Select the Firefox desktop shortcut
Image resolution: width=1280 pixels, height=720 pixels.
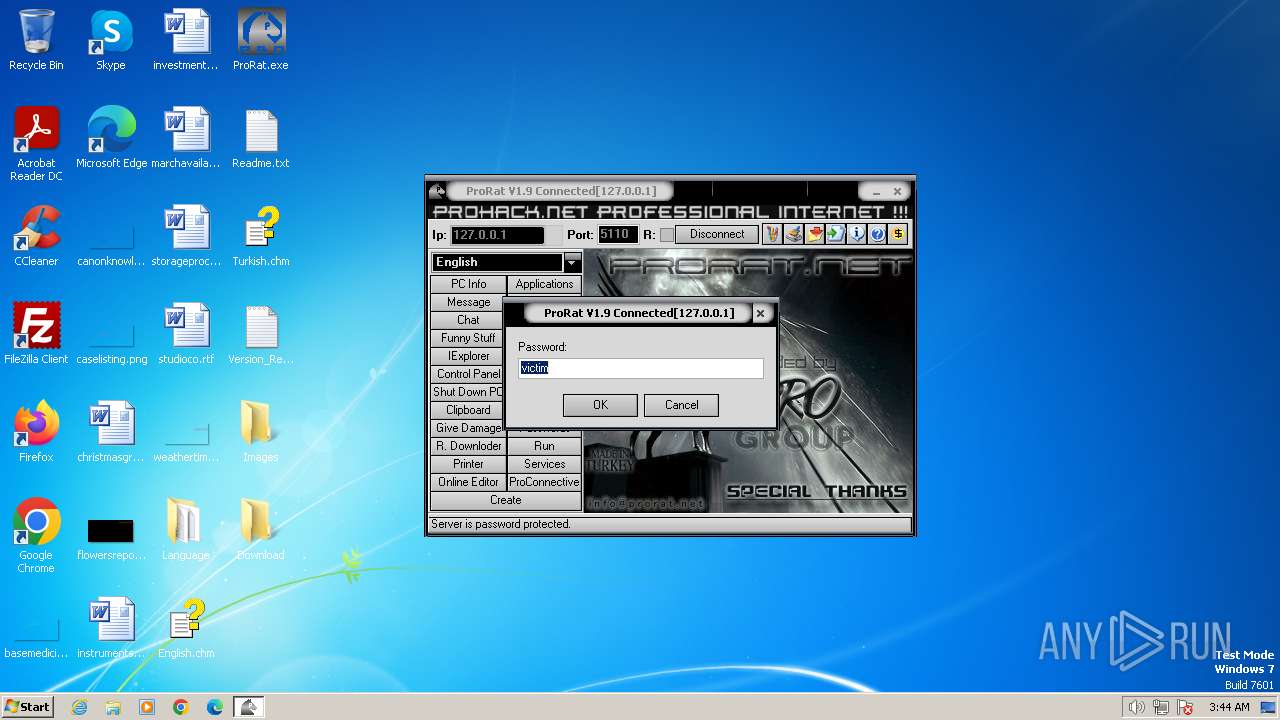36,432
